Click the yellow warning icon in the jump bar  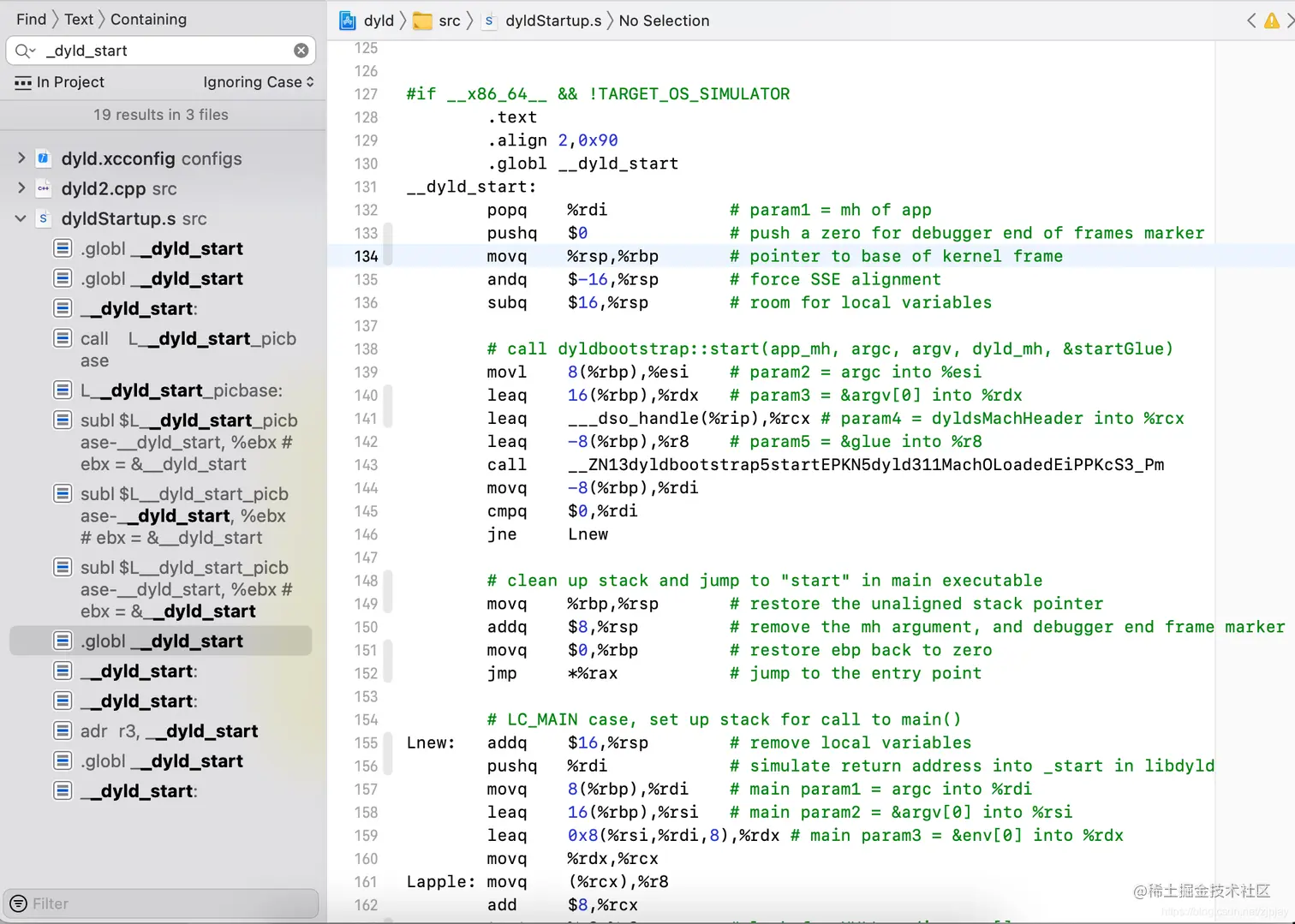[1272, 21]
